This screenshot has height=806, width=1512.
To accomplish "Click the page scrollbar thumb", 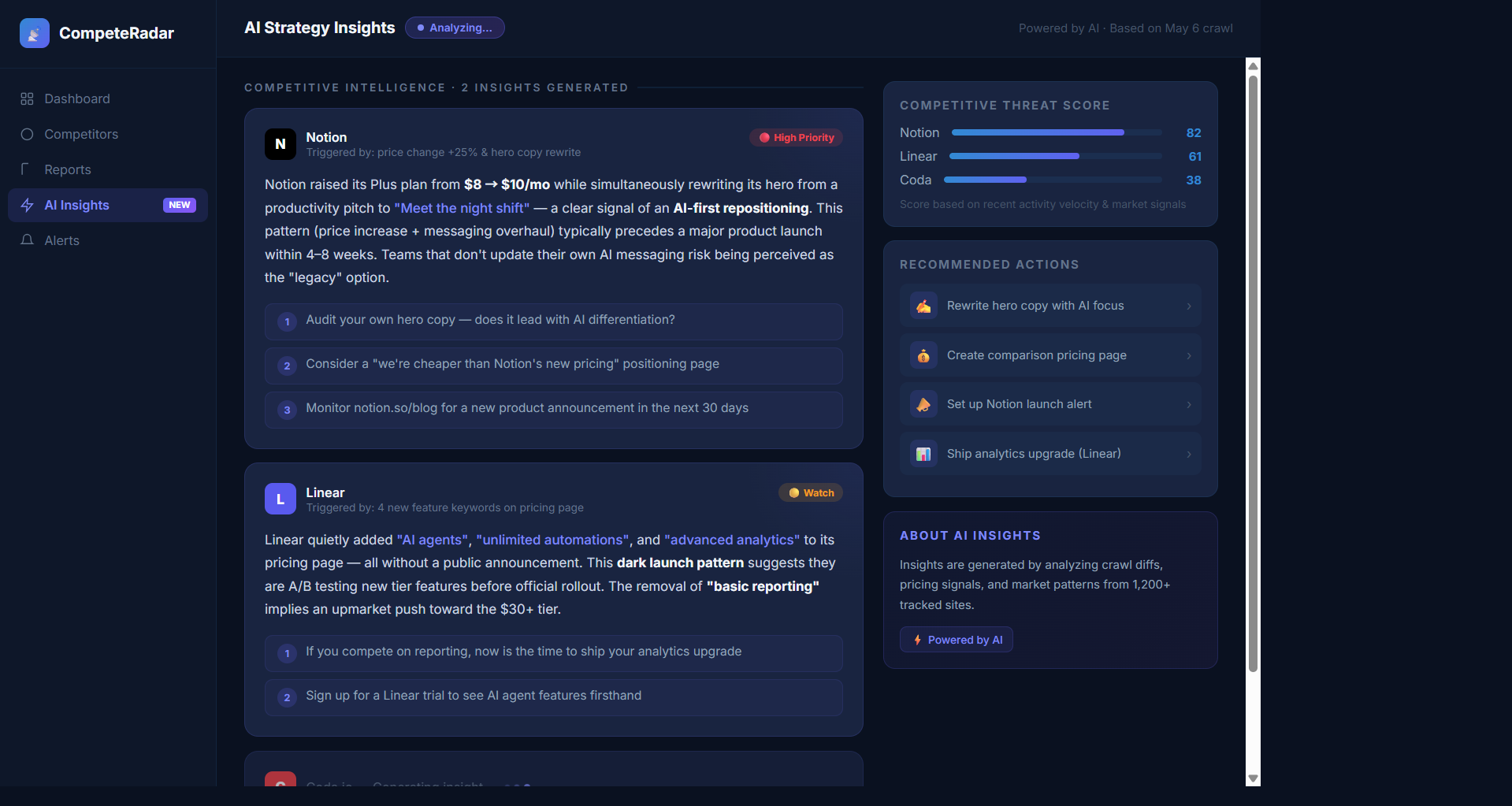I will click(1253, 373).
